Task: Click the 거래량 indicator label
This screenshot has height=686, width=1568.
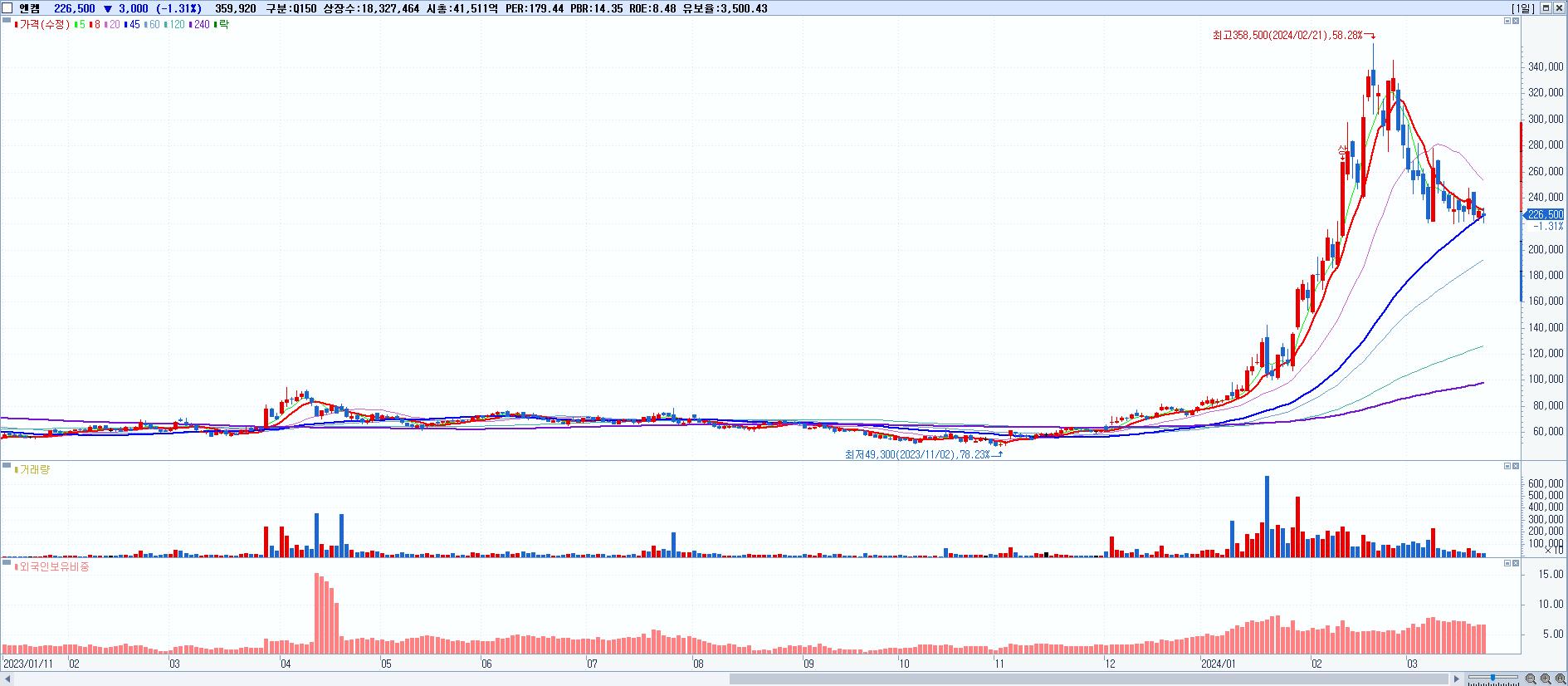Action: 34,470
